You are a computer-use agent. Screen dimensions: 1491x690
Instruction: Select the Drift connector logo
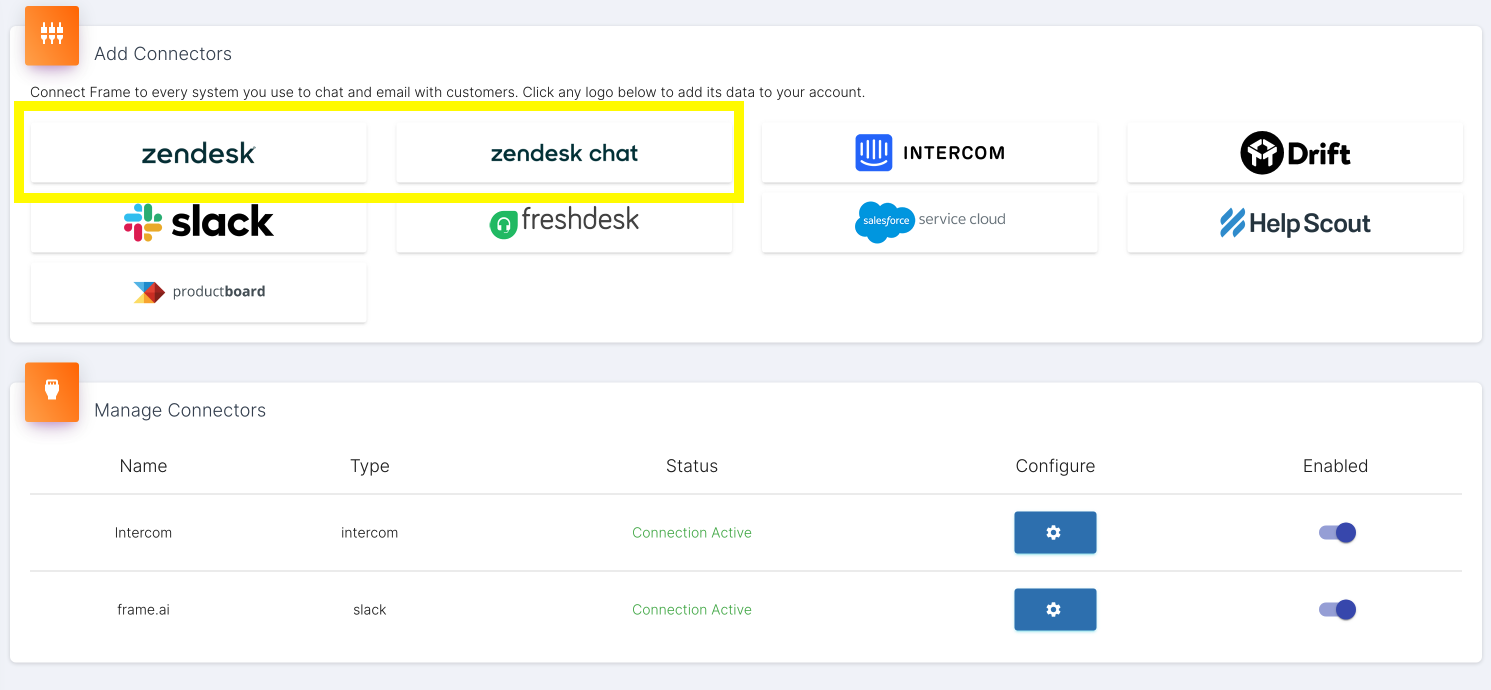pos(1295,153)
